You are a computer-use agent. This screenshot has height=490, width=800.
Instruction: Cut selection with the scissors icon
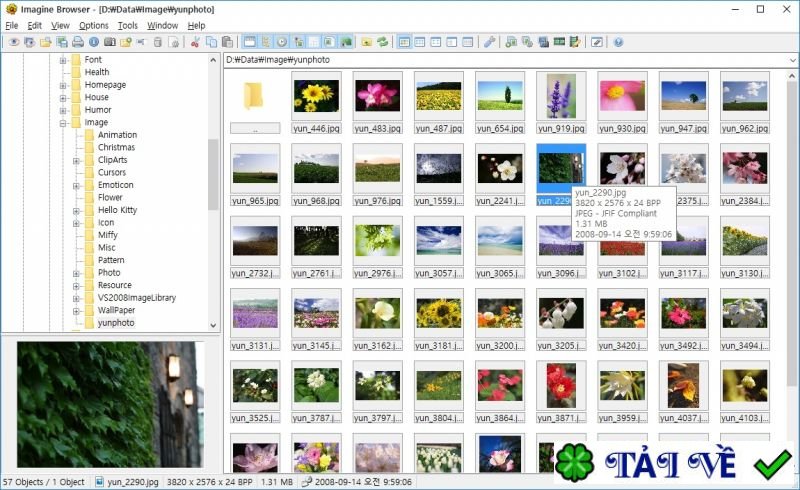point(195,42)
